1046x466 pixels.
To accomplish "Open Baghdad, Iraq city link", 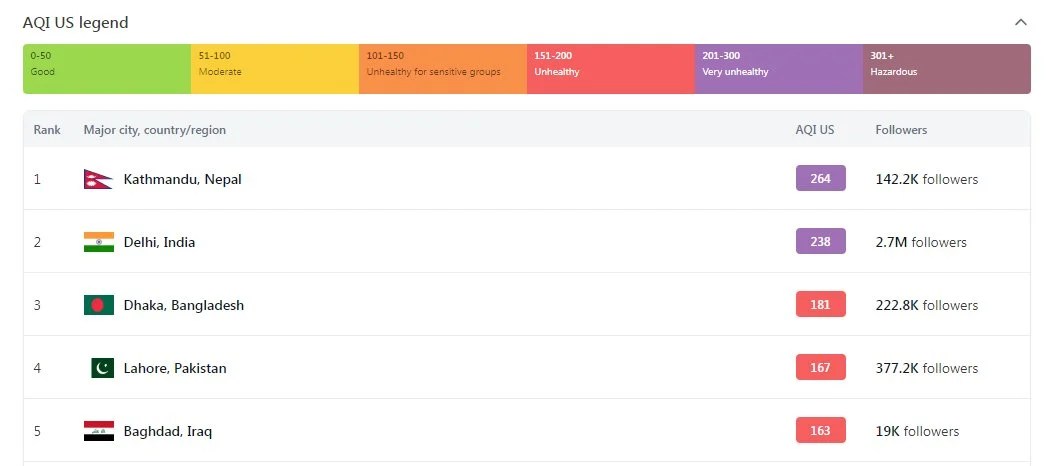I will click(x=167, y=431).
